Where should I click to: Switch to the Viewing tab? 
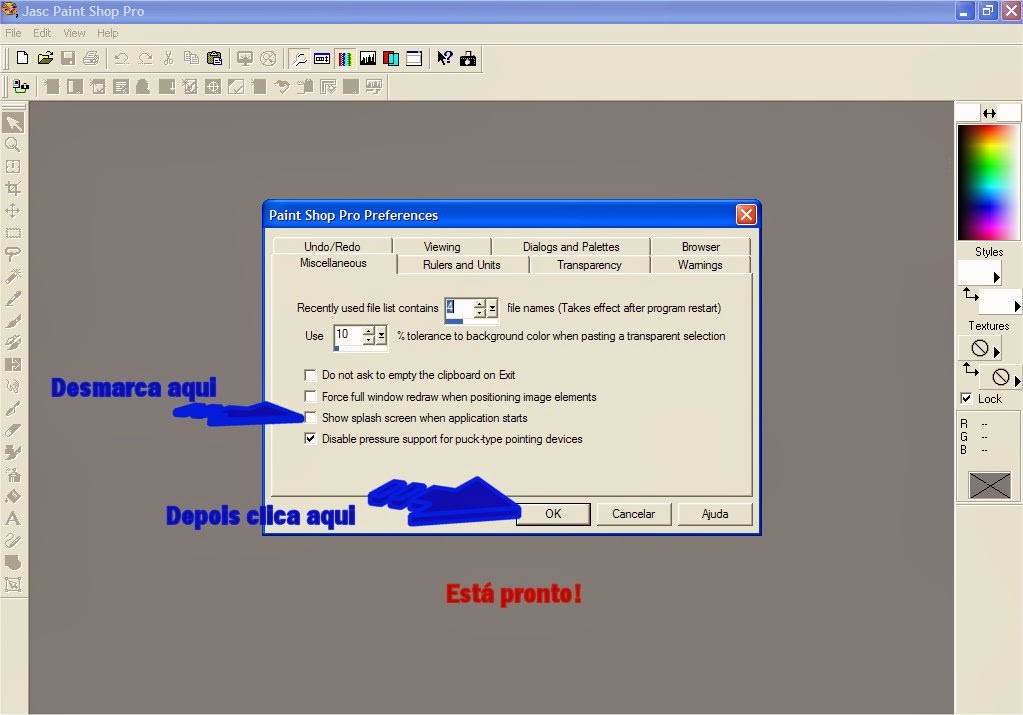coord(442,247)
